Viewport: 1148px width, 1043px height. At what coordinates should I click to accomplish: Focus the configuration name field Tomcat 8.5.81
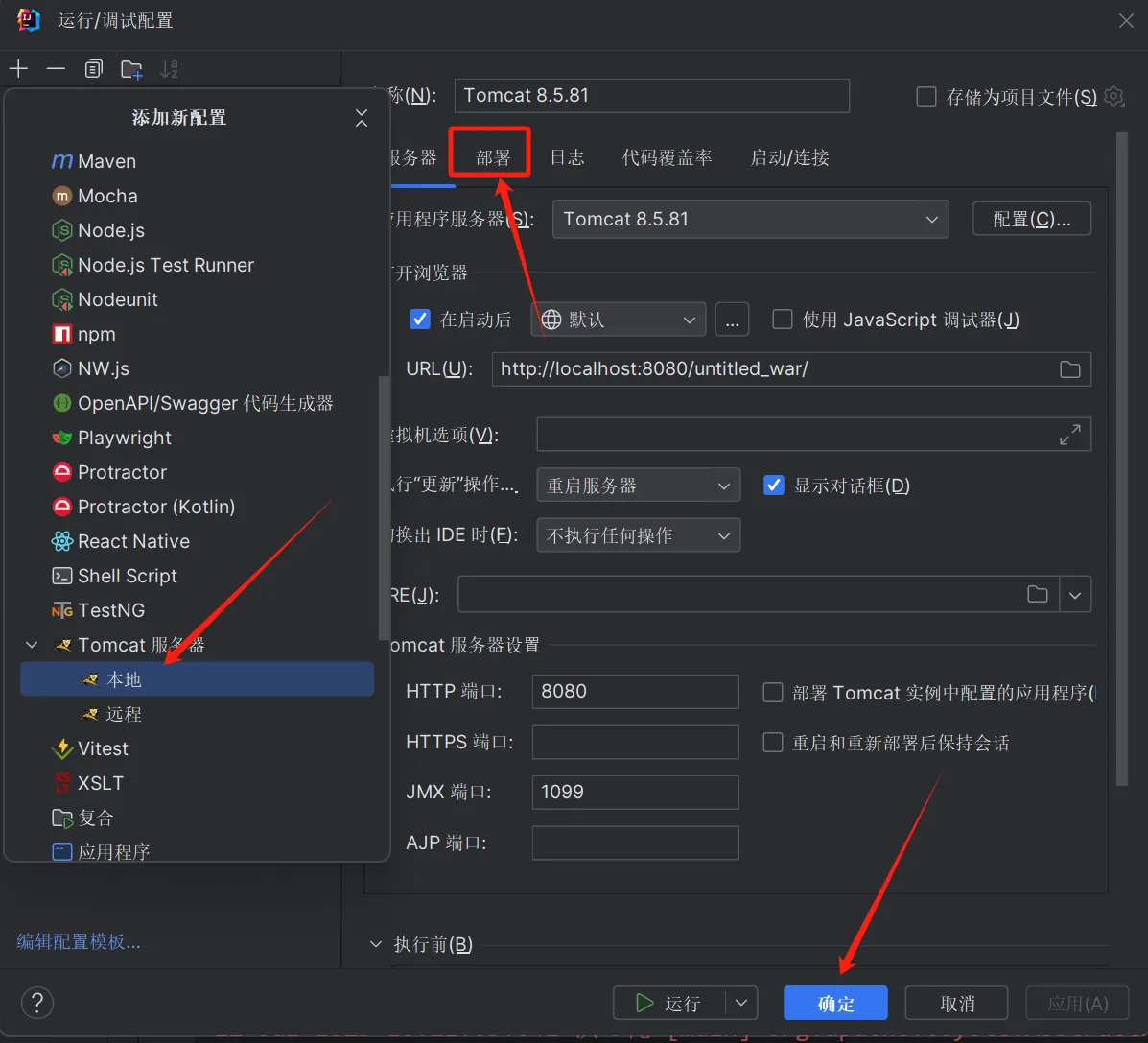point(651,96)
